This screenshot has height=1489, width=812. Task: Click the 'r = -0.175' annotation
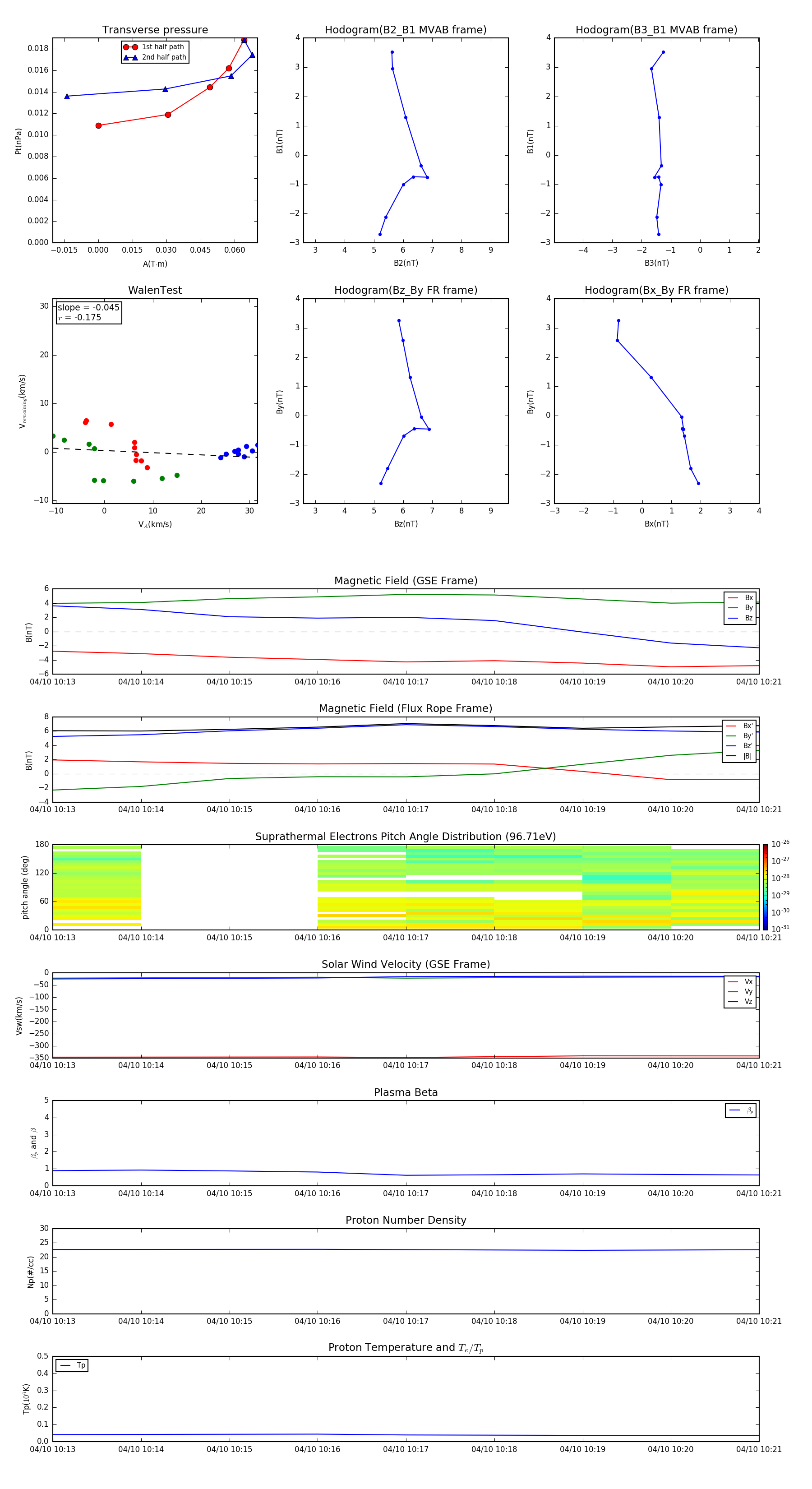80,317
